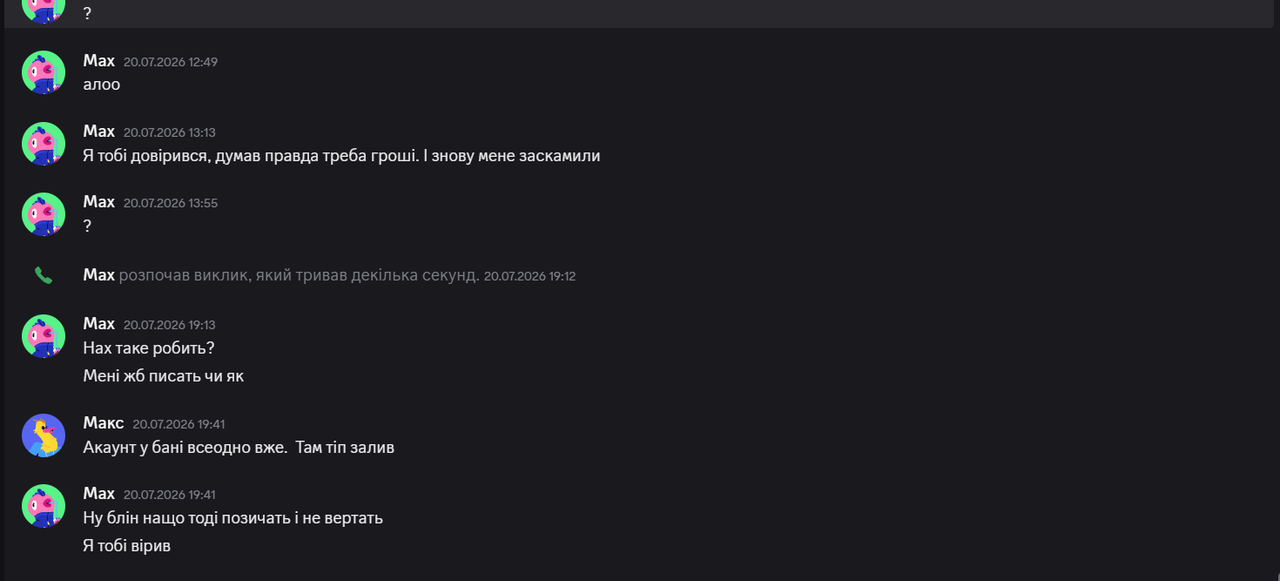Image resolution: width=1280 pixels, height=581 pixels.
Task: Click the final message 'Я тобі вірив'
Action: point(127,546)
